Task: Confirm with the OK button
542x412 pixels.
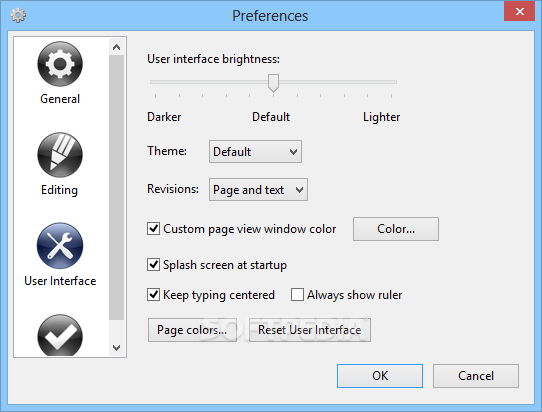Action: pos(380,376)
